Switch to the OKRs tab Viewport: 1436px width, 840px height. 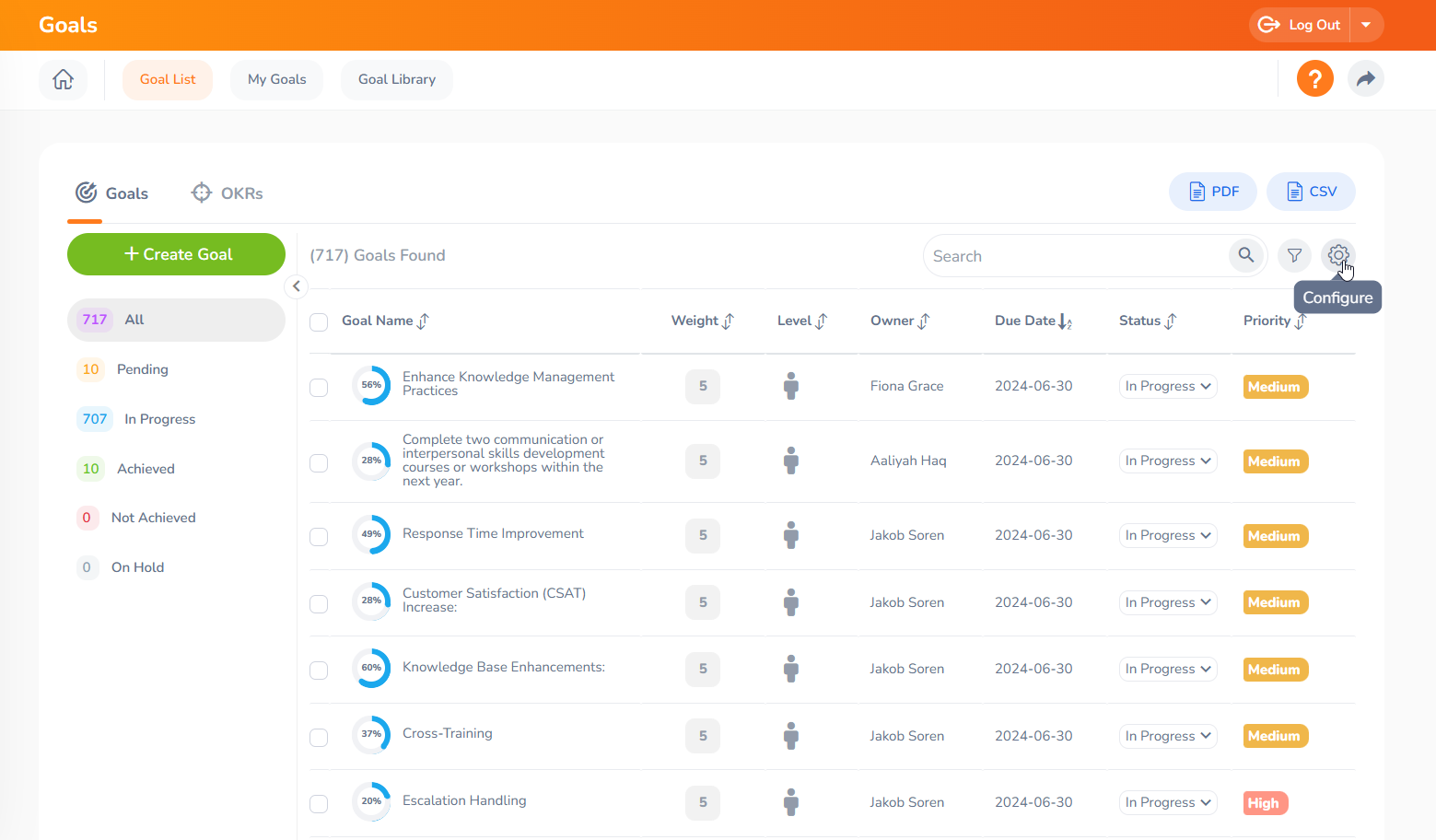pos(227,193)
